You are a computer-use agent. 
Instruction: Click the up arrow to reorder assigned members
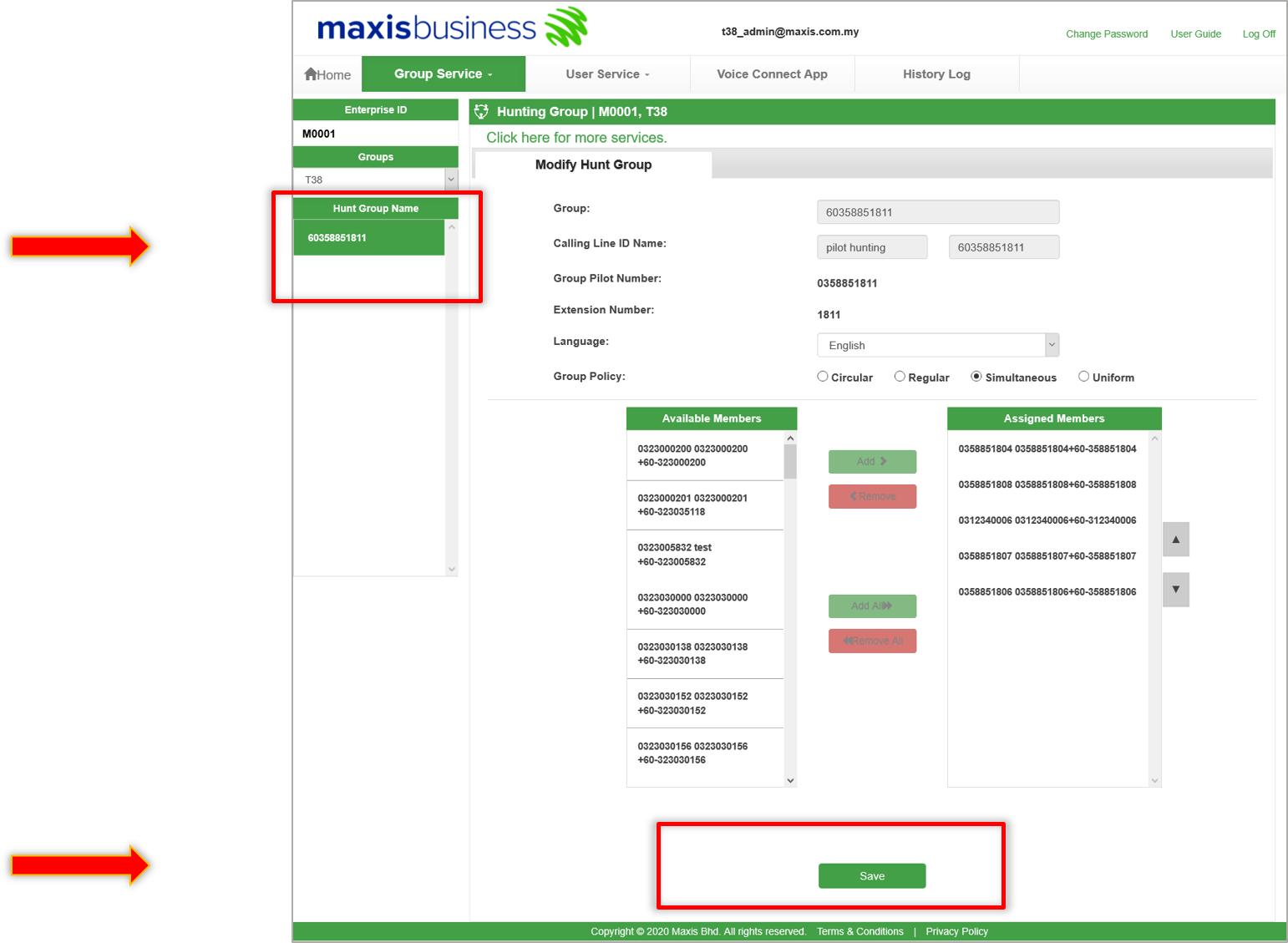click(x=1175, y=539)
